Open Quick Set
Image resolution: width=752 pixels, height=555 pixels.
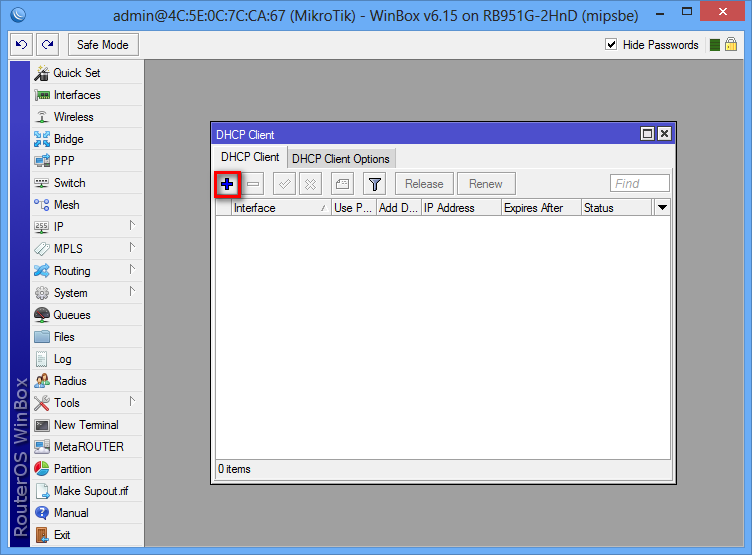coord(87,73)
